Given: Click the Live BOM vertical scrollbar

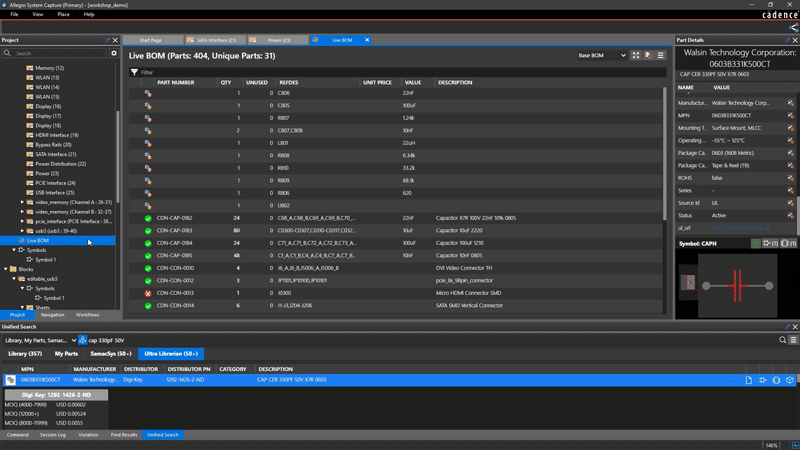Looking at the screenshot, I should click(x=664, y=153).
